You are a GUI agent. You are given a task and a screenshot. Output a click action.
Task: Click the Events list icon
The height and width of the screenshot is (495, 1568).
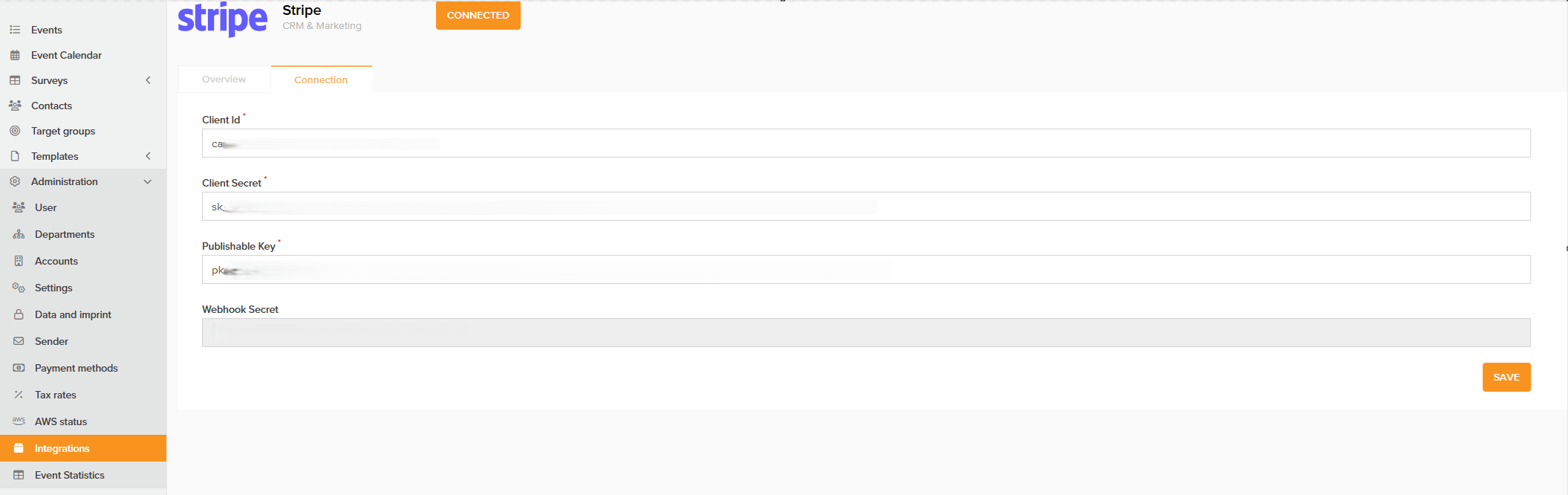tap(15, 30)
